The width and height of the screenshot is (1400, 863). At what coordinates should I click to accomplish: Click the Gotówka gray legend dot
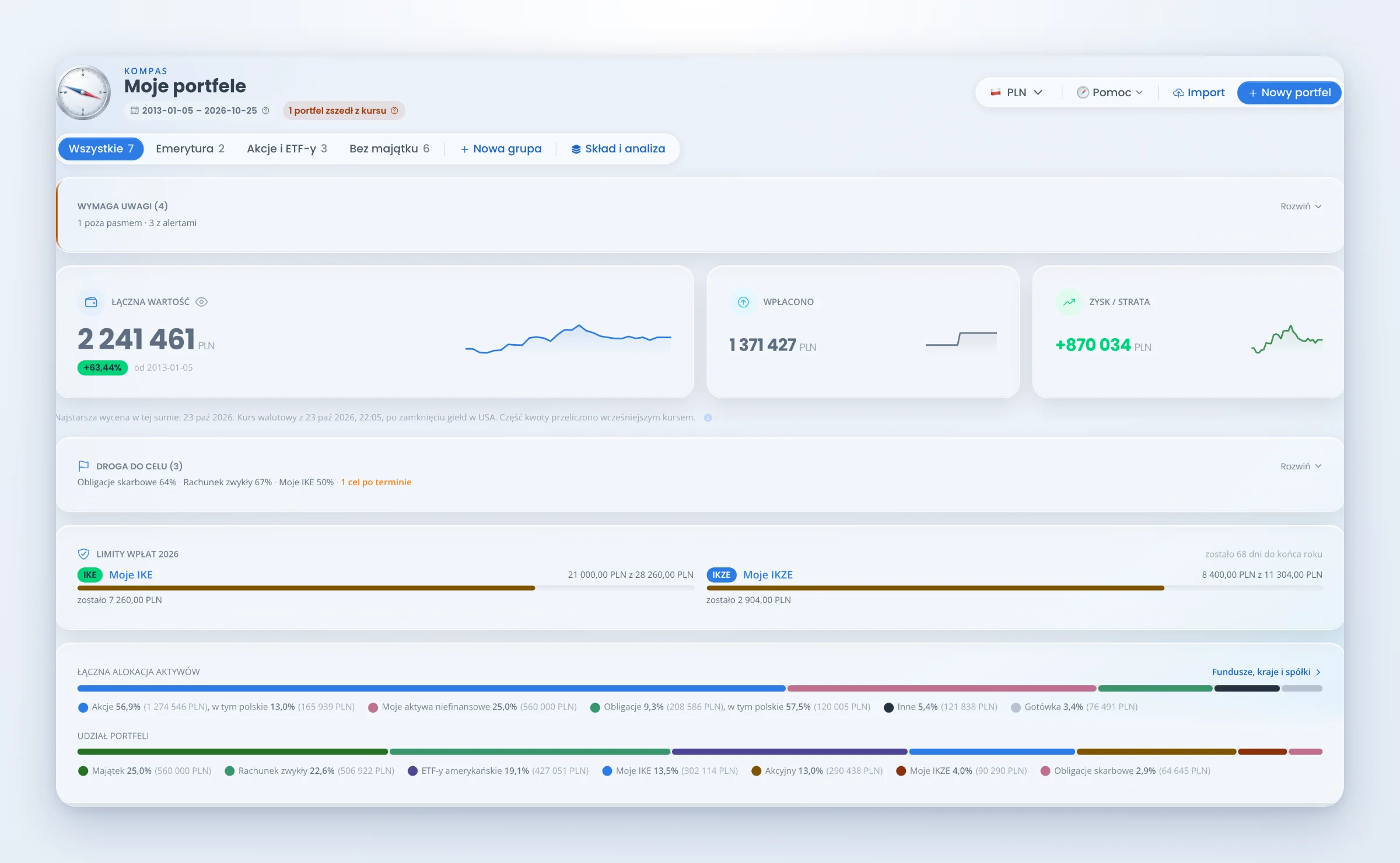tap(1016, 707)
